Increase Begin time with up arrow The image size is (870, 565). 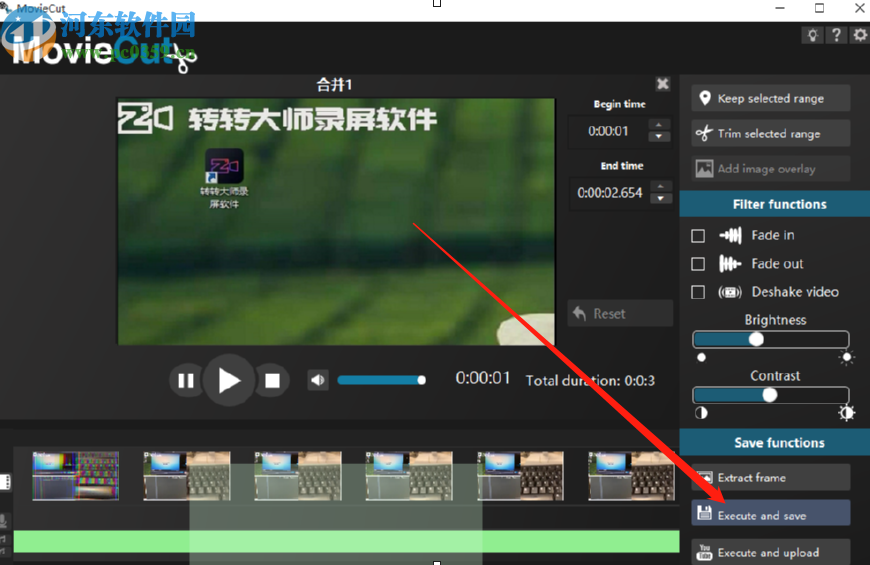pos(659,124)
